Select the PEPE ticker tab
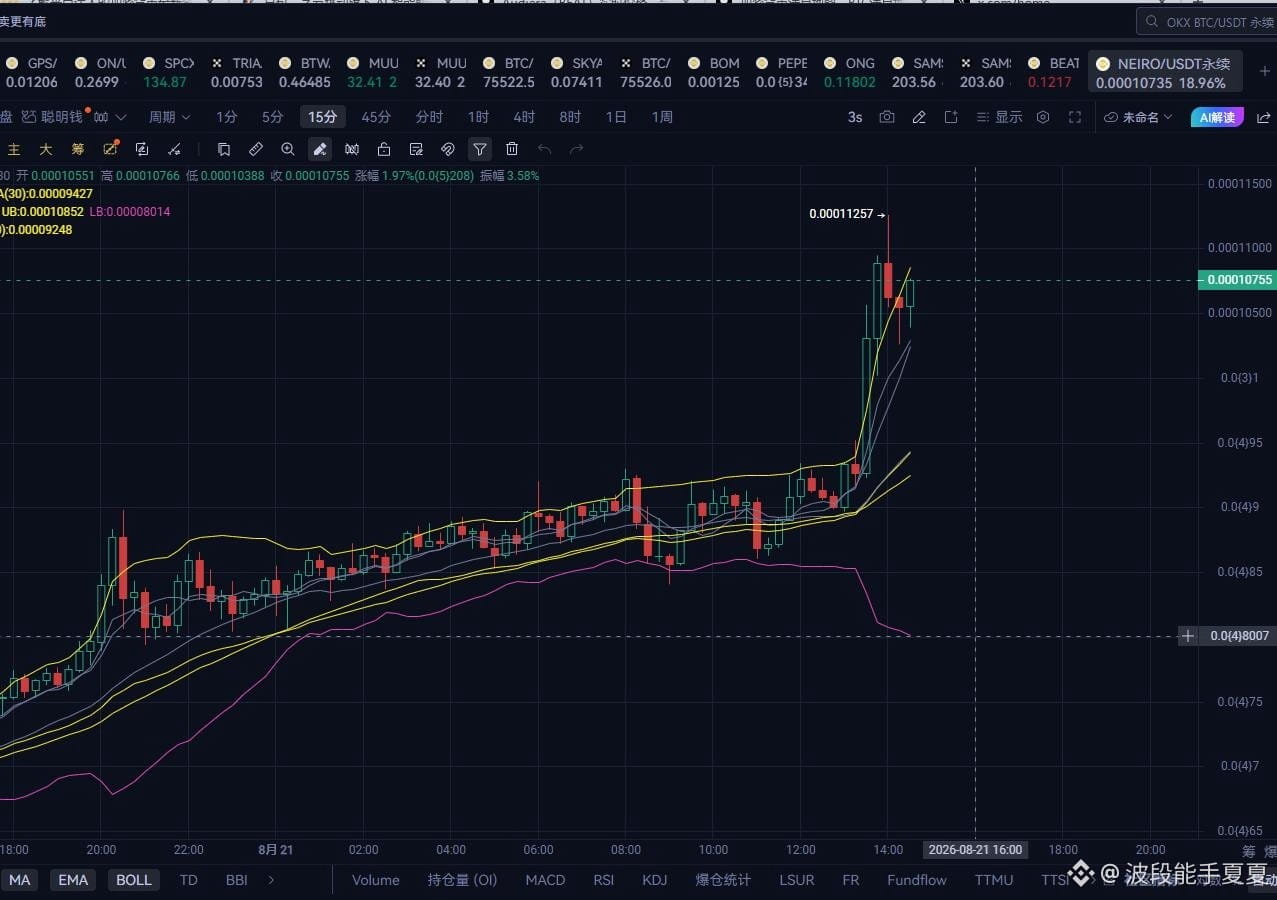Screen dimensions: 1277x900 pyautogui.click(x=781, y=72)
